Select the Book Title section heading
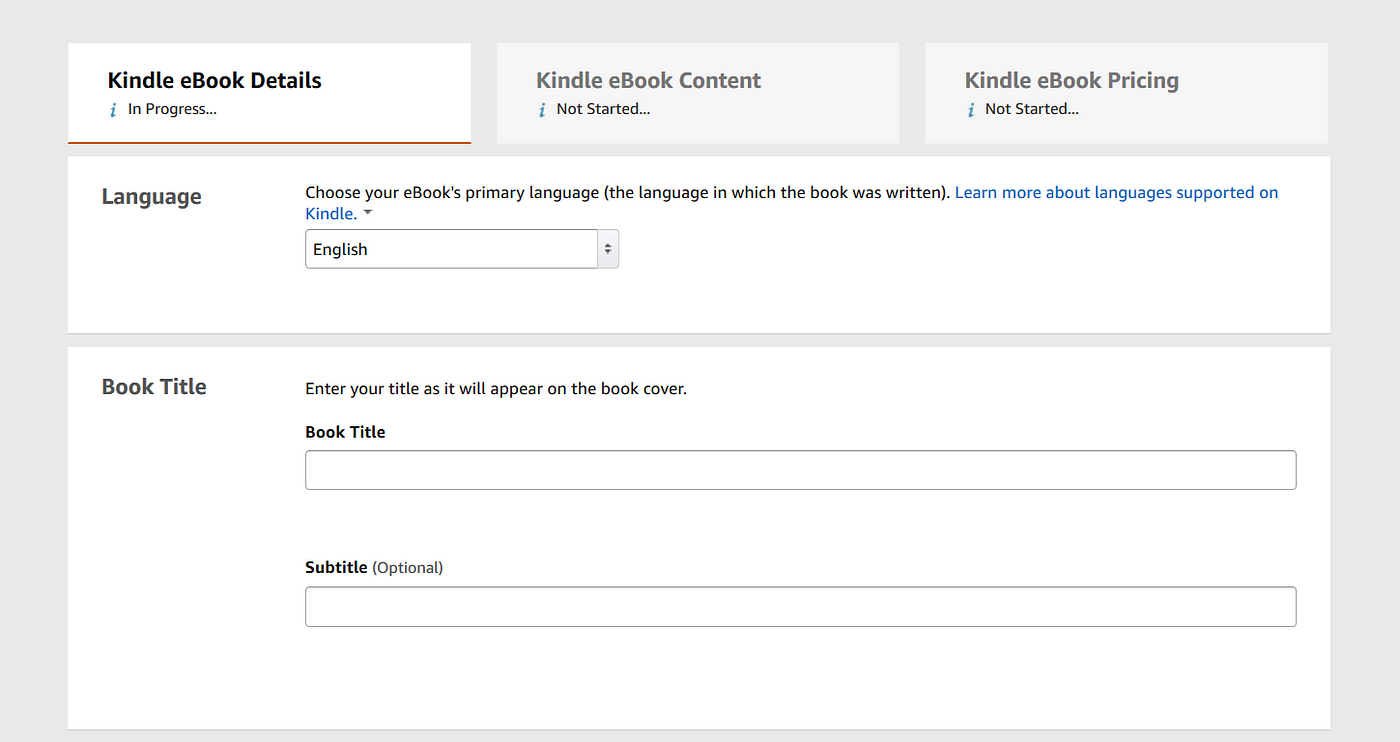The height and width of the screenshot is (742, 1400). [154, 387]
